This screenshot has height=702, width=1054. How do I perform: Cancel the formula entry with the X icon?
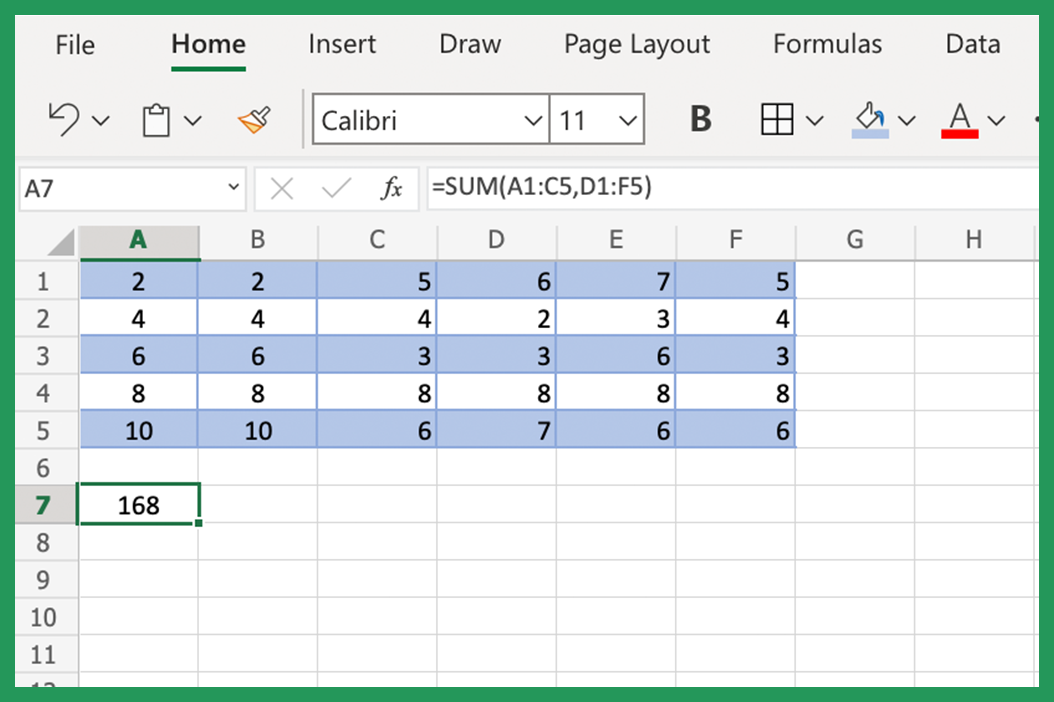[283, 189]
